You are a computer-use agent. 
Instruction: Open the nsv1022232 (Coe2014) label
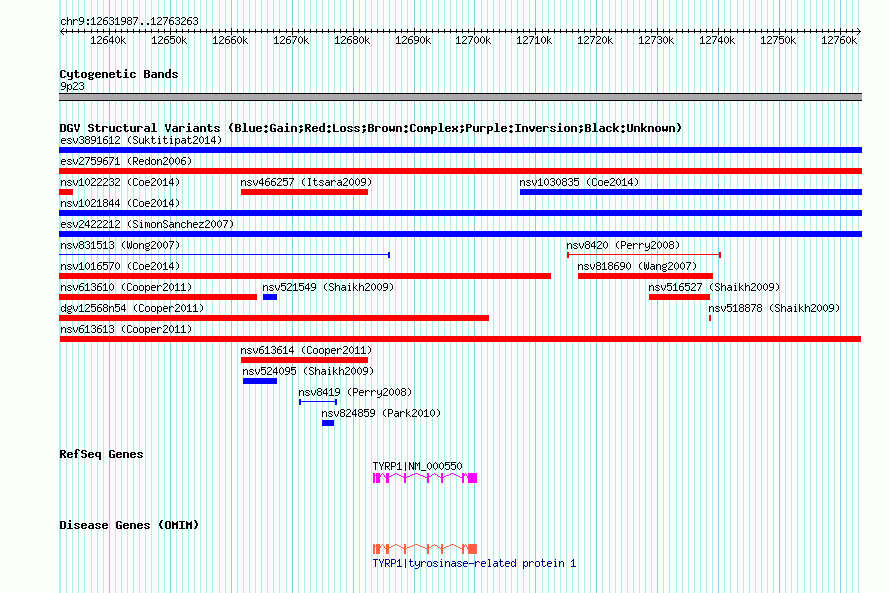(120, 182)
